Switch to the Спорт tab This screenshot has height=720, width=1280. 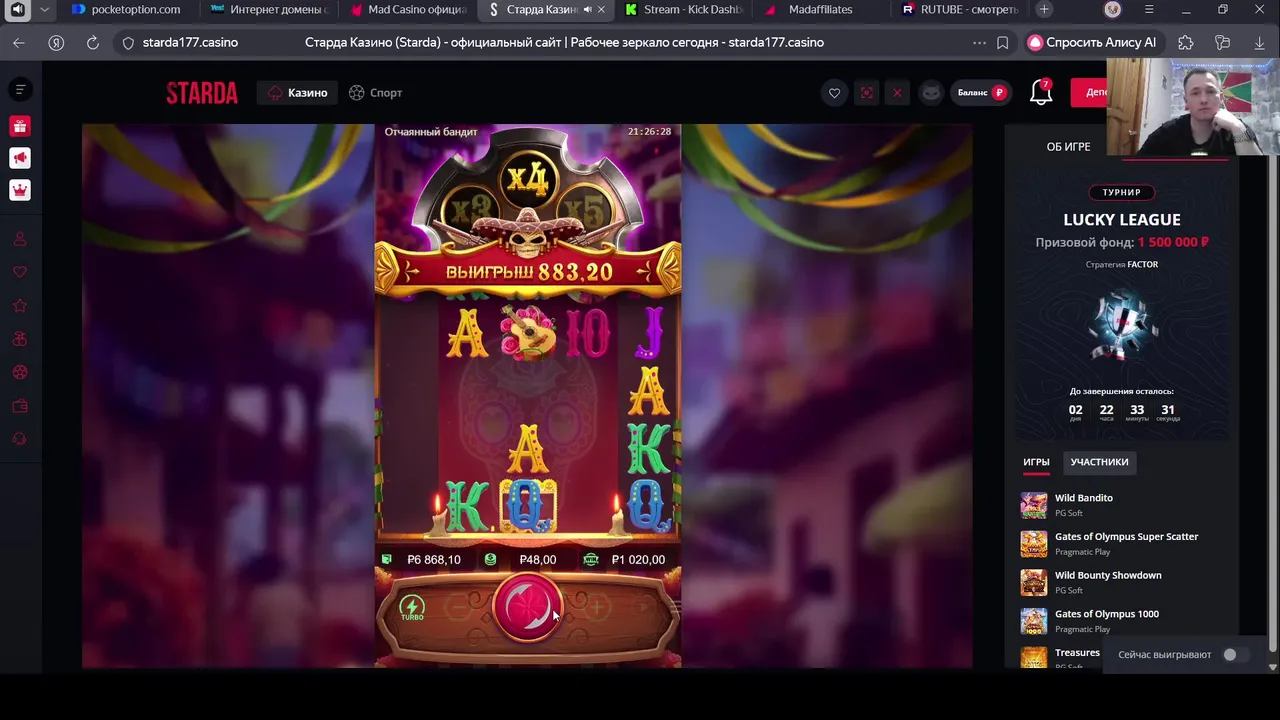click(x=376, y=93)
